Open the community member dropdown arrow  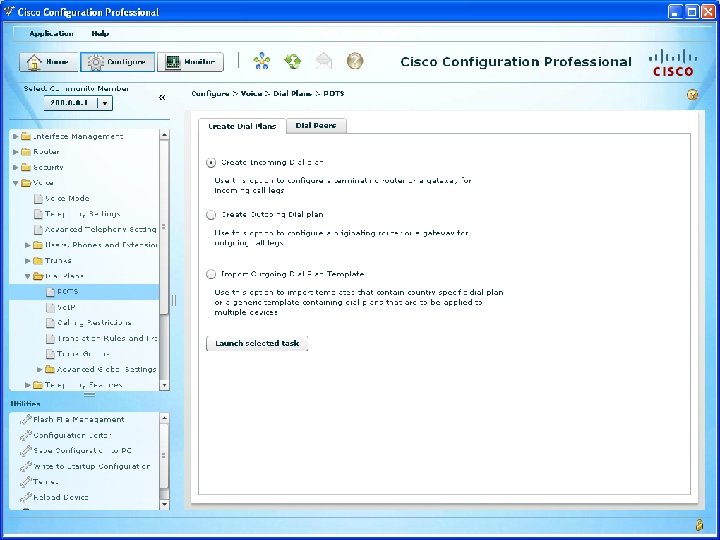click(x=105, y=103)
